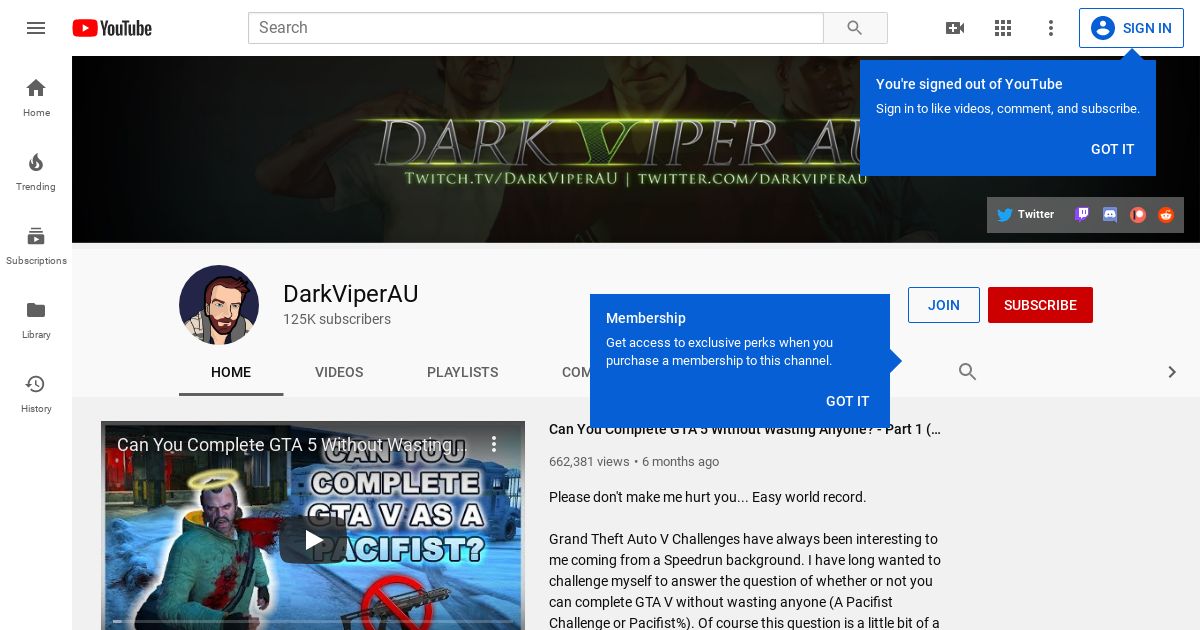
Task: Play the featured GTA 5 pacifist video
Action: (x=313, y=540)
